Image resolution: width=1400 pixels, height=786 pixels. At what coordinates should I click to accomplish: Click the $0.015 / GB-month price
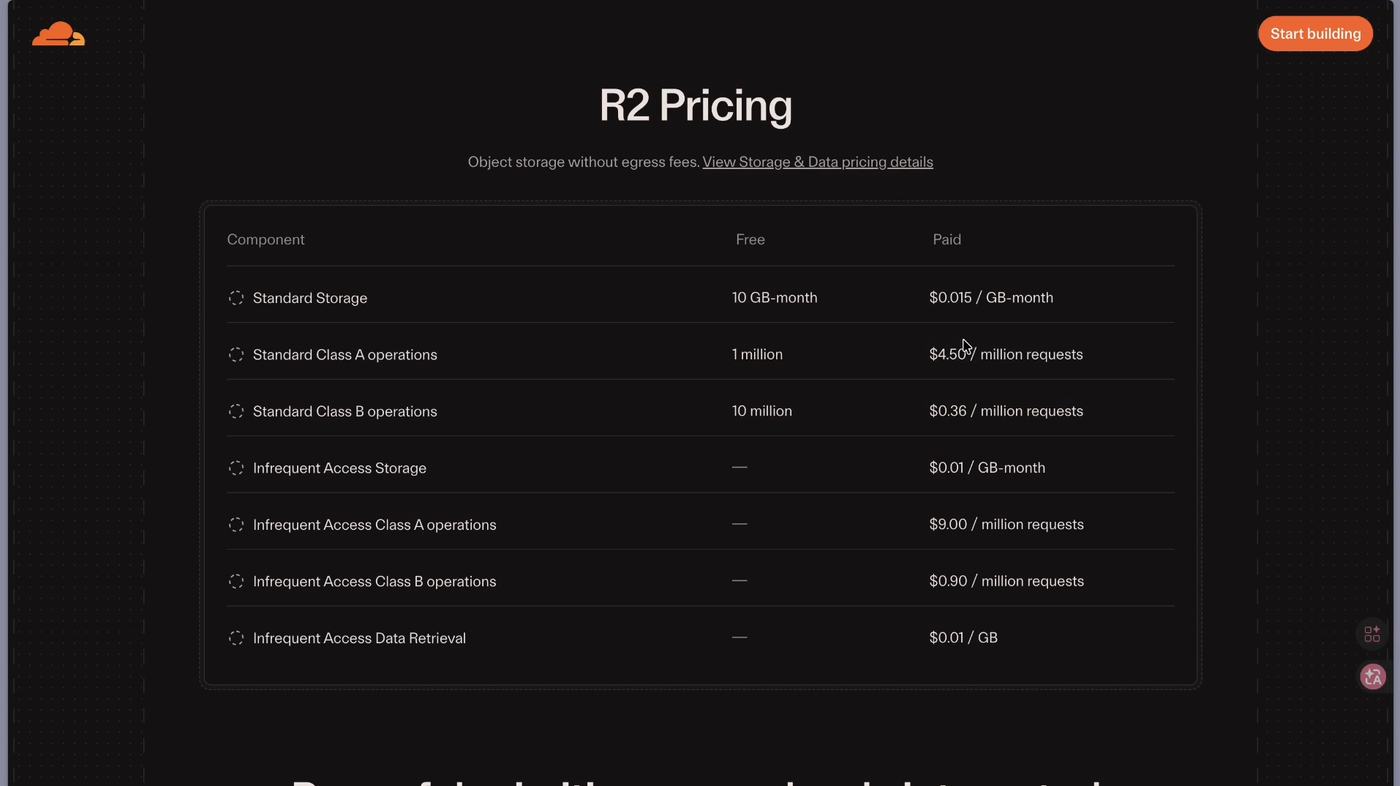(991, 298)
